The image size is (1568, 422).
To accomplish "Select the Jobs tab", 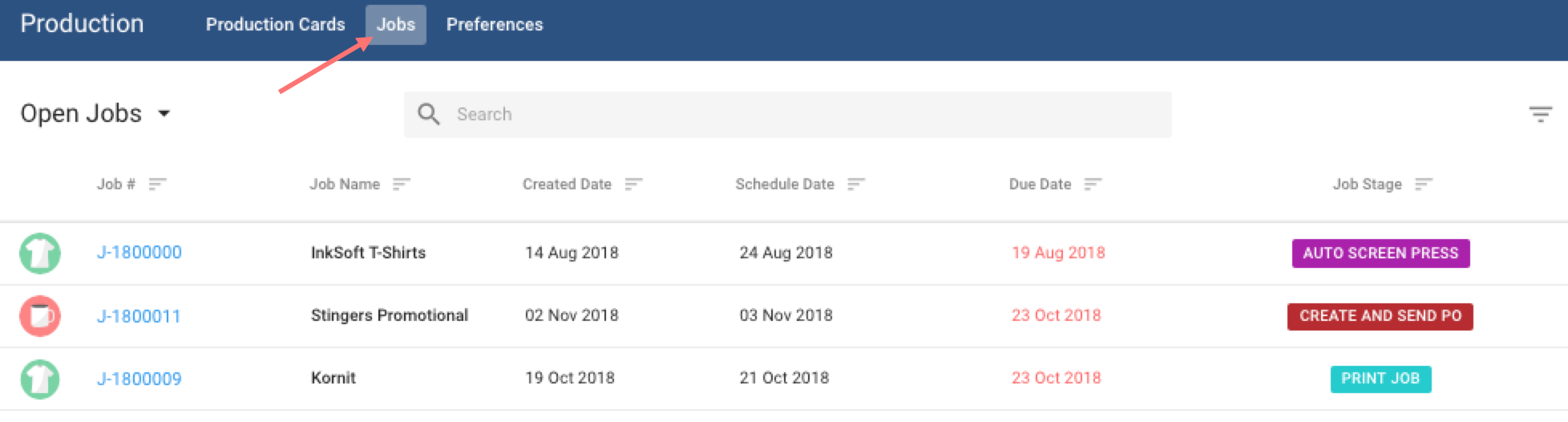I will point(396,25).
